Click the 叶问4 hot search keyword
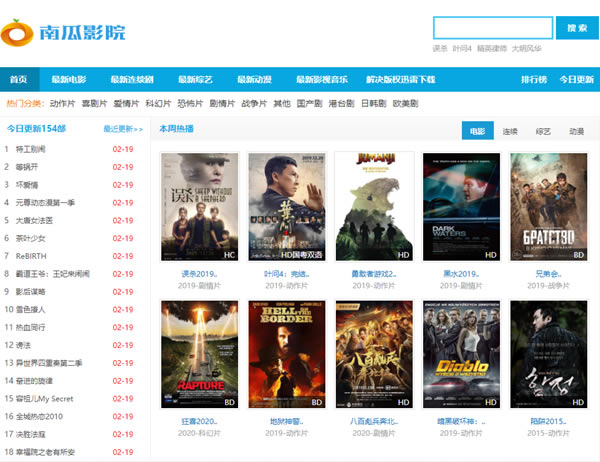This screenshot has width=600, height=462. (x=462, y=48)
